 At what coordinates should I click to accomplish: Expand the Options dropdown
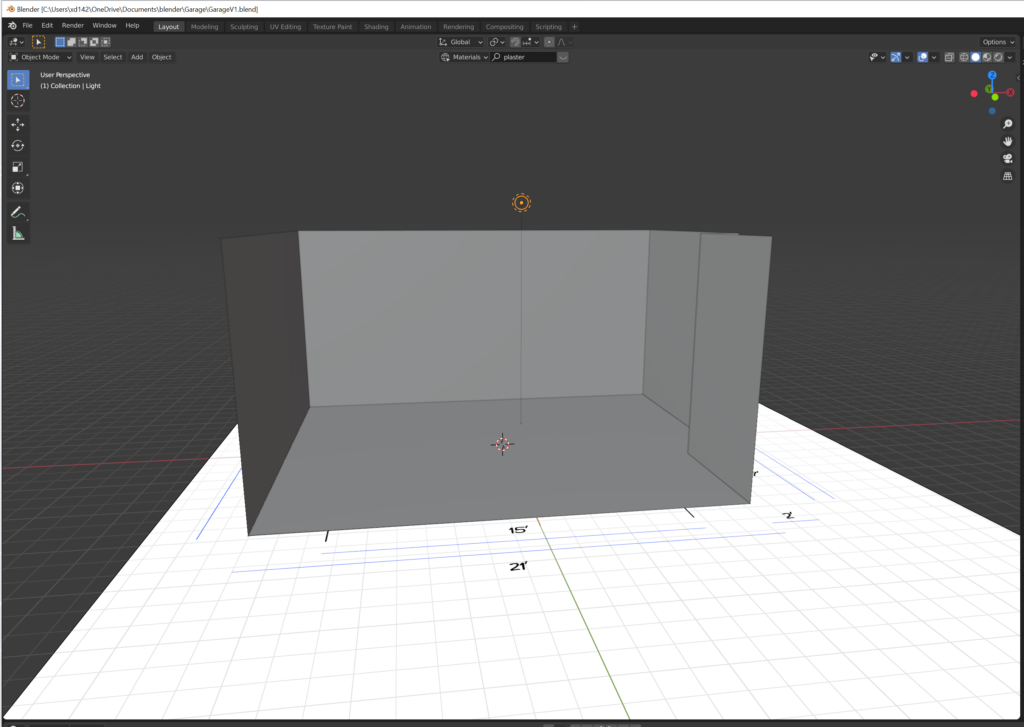point(997,42)
